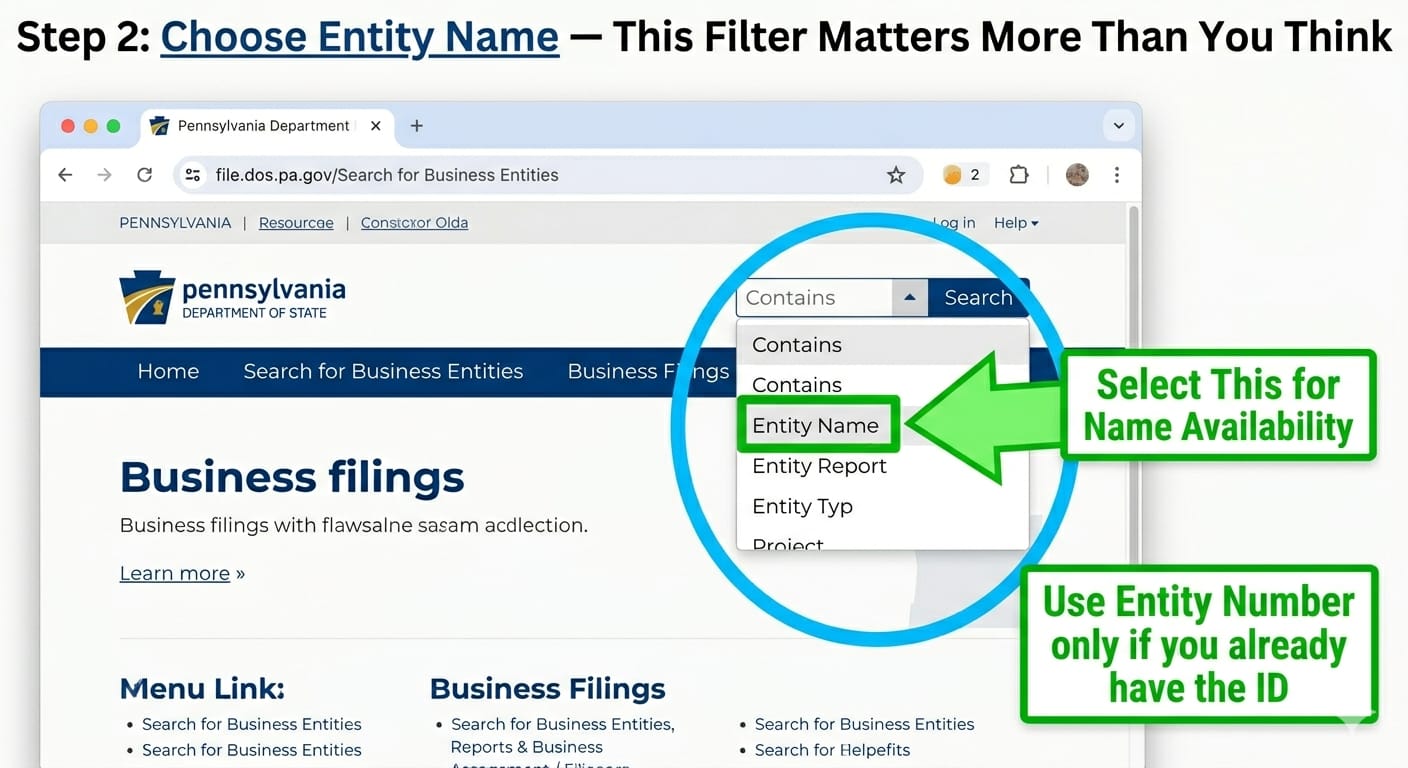
Task: Collapse the Contains filter dropdown arrow
Action: (910, 298)
